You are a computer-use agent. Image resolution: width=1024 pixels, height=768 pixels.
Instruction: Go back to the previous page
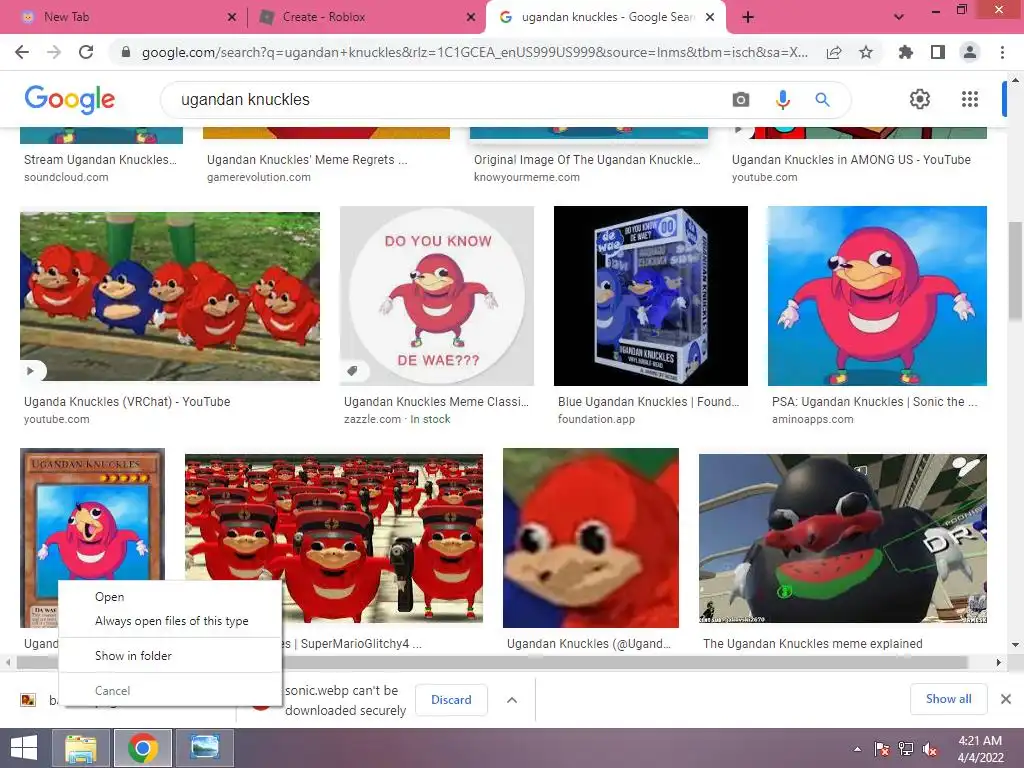[x=22, y=52]
